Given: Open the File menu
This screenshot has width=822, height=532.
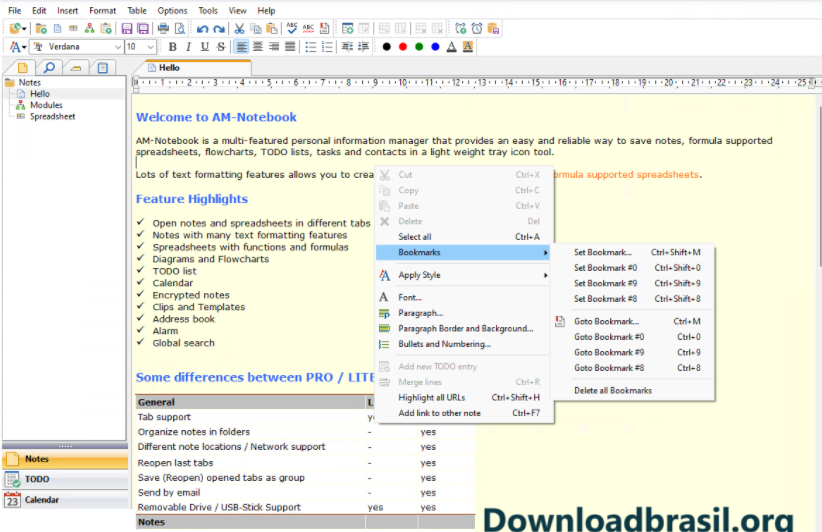Looking at the screenshot, I should 15,10.
